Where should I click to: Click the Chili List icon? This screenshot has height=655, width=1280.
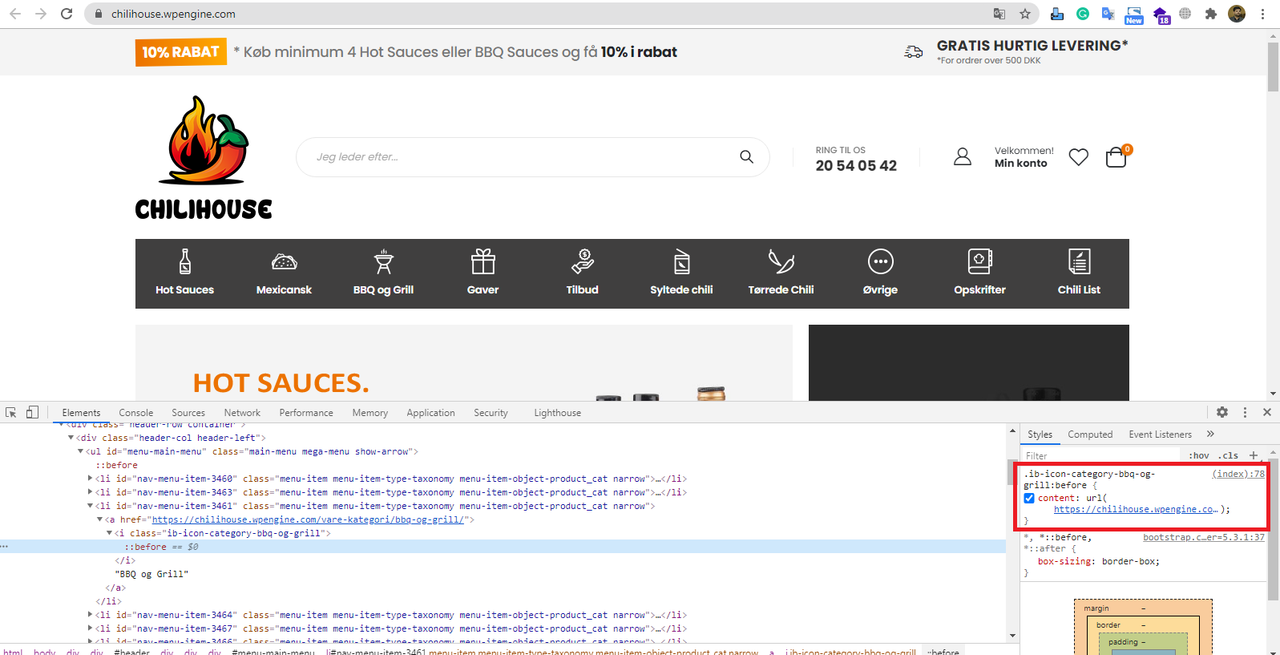pyautogui.click(x=1079, y=262)
